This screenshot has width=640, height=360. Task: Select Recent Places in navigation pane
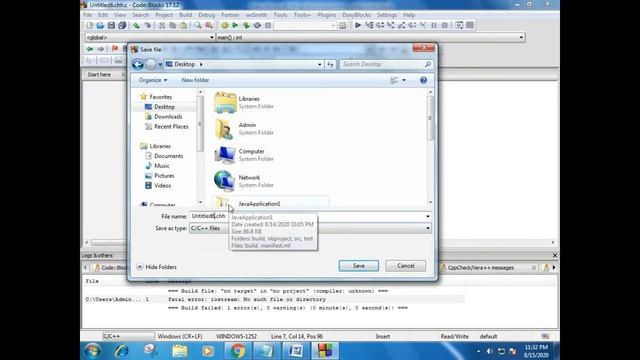coord(171,127)
